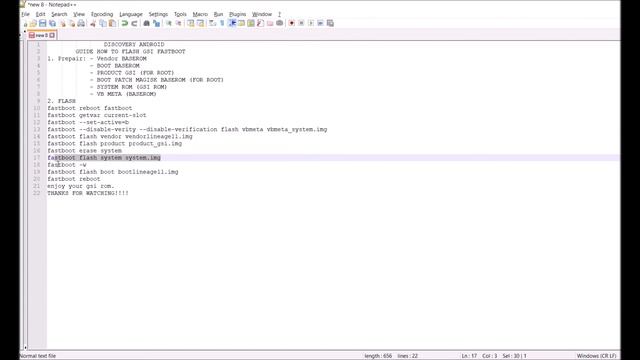640x360 pixels.
Task: Open the Plugins menu
Action: click(238, 14)
